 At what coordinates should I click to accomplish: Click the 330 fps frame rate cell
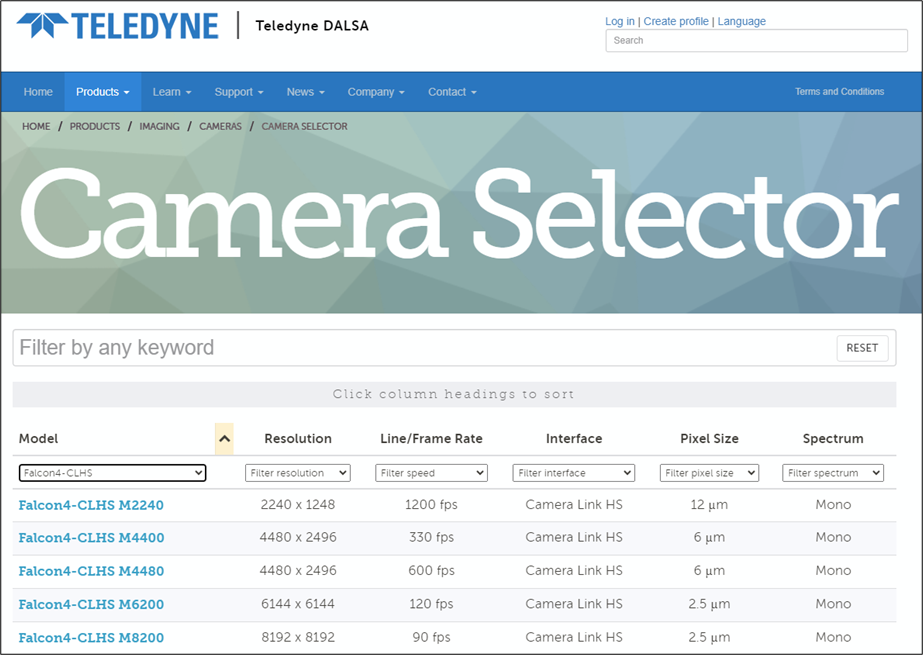431,537
